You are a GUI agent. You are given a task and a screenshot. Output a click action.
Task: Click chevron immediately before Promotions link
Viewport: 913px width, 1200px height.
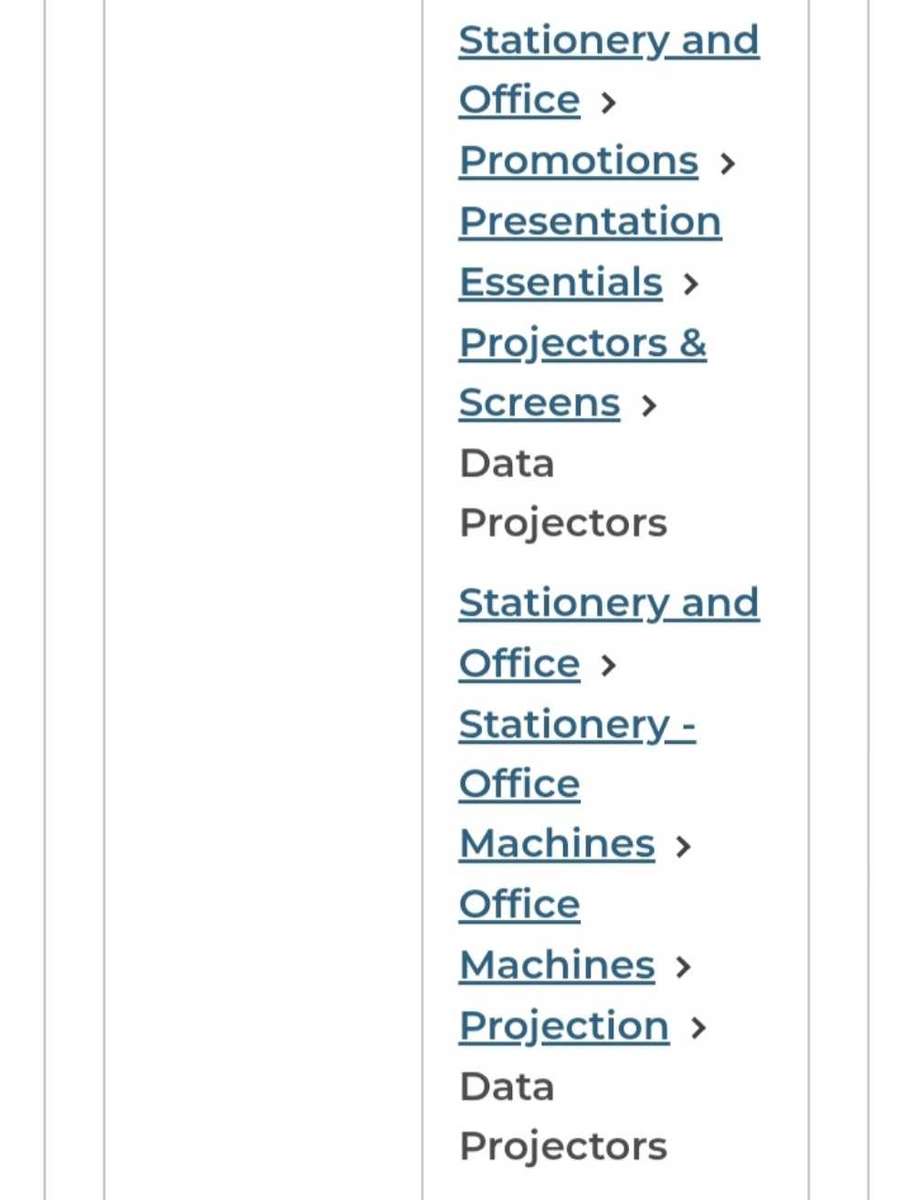pos(608,102)
